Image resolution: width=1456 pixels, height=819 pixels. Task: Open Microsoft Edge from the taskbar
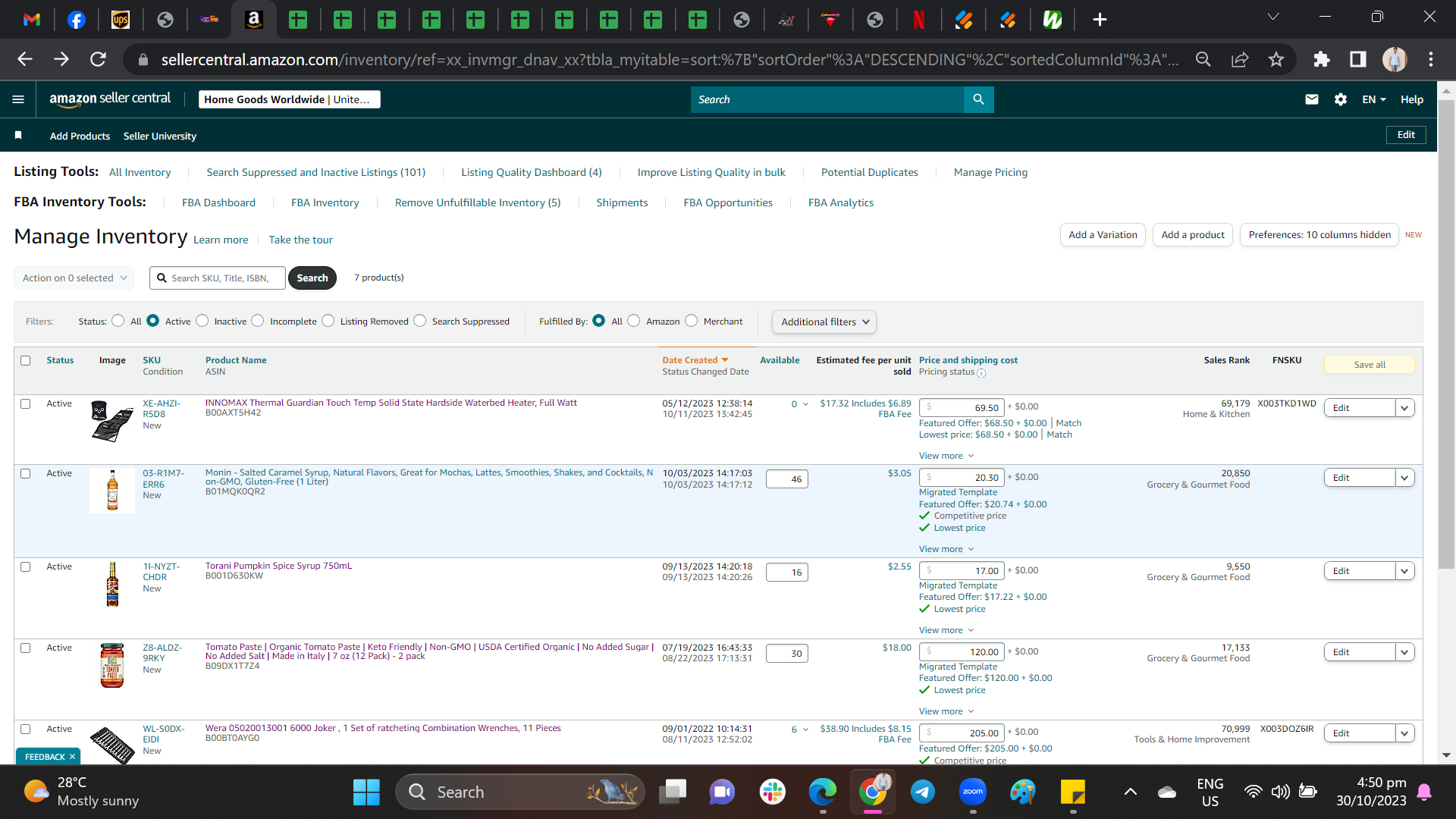[822, 792]
